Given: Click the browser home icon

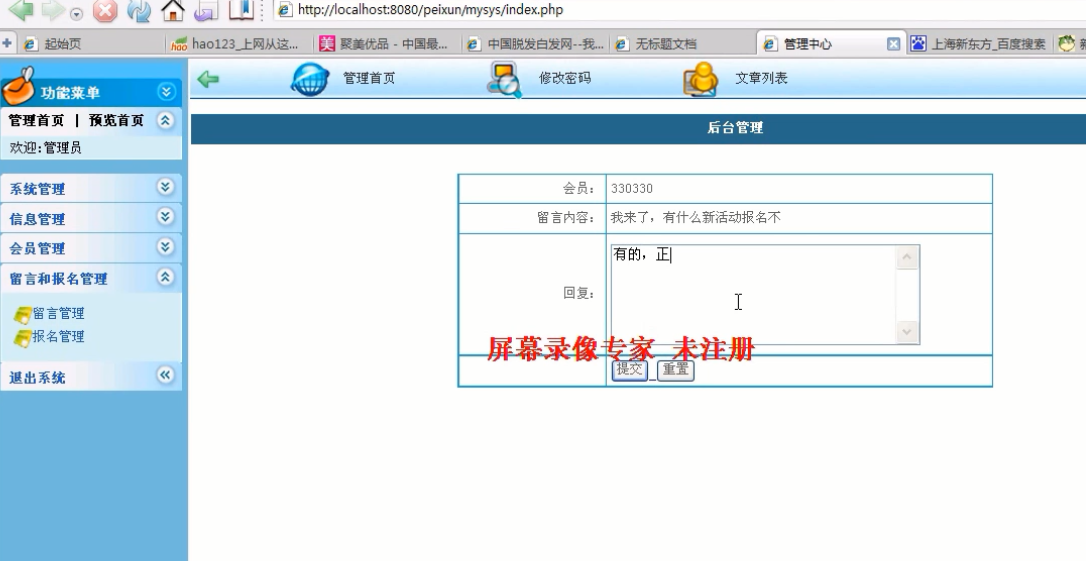Looking at the screenshot, I should tap(174, 11).
